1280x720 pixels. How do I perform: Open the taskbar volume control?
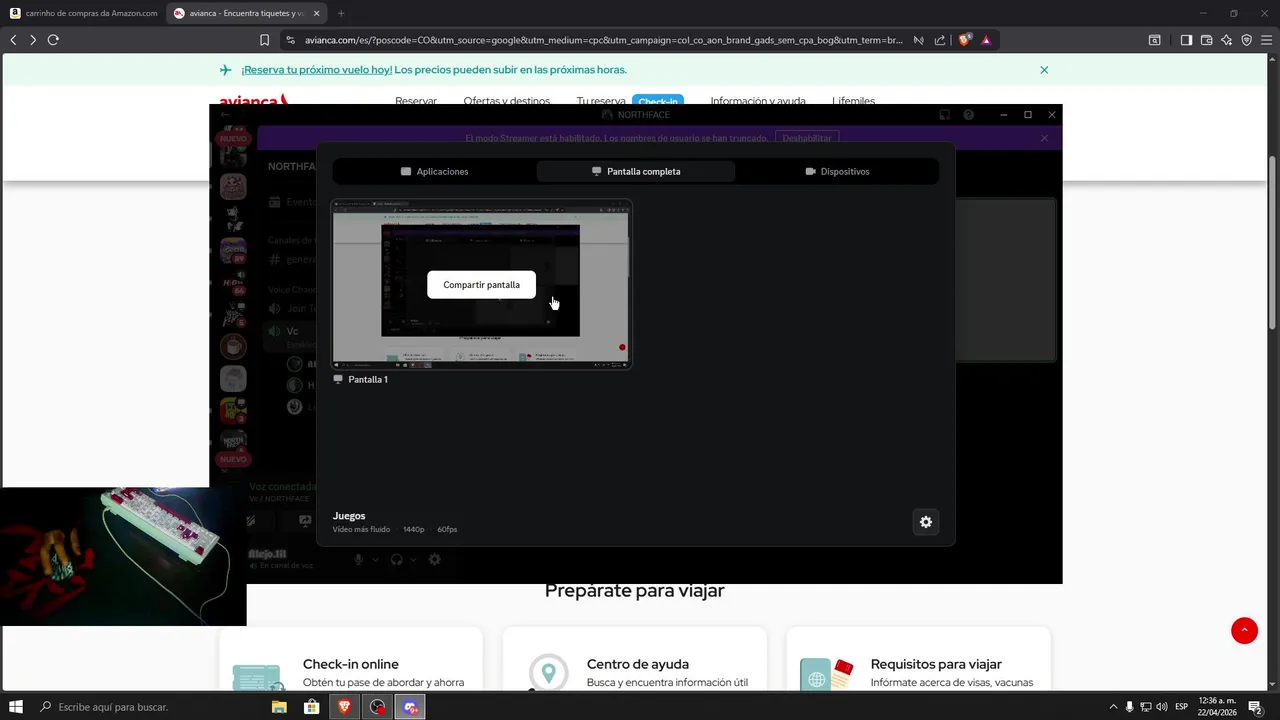pyautogui.click(x=1162, y=707)
